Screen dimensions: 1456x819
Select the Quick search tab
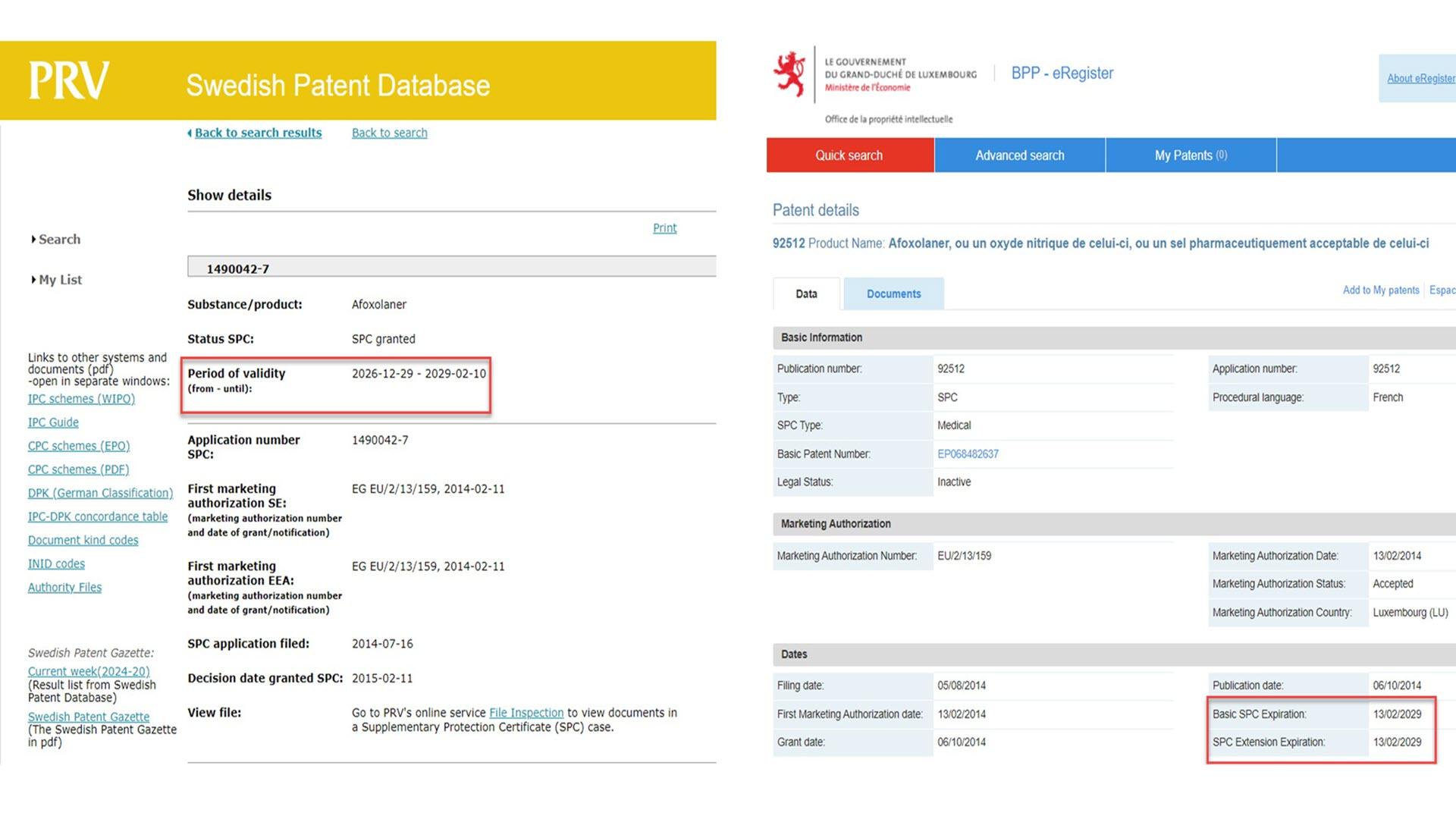849,155
